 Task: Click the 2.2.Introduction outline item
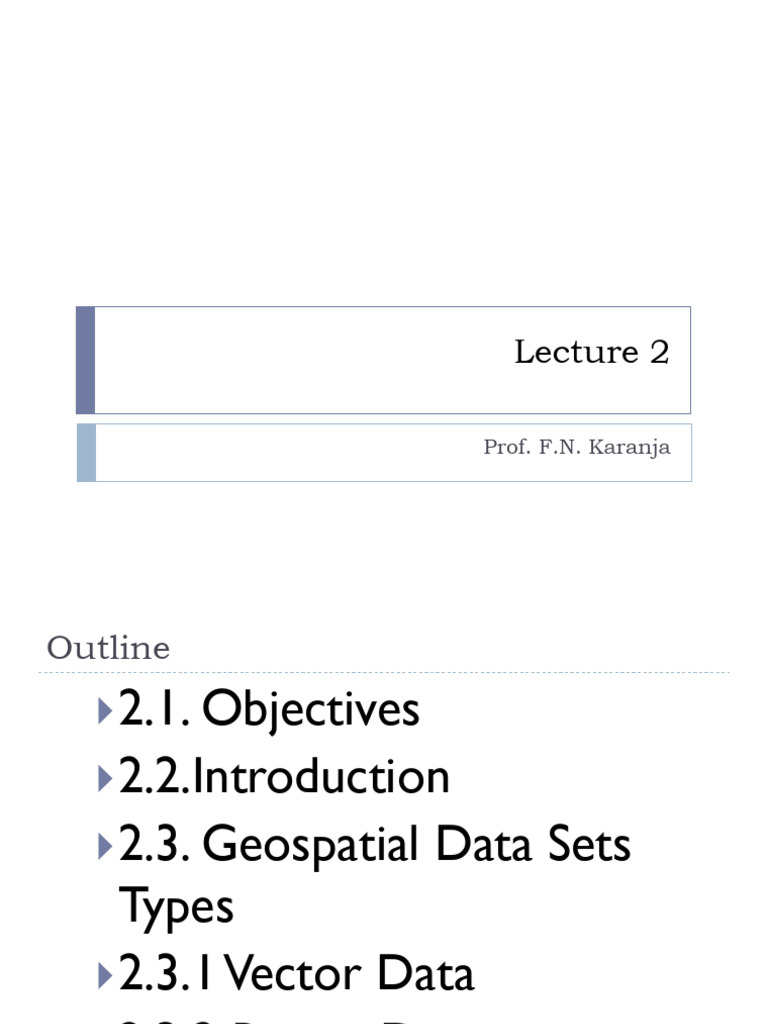click(285, 777)
